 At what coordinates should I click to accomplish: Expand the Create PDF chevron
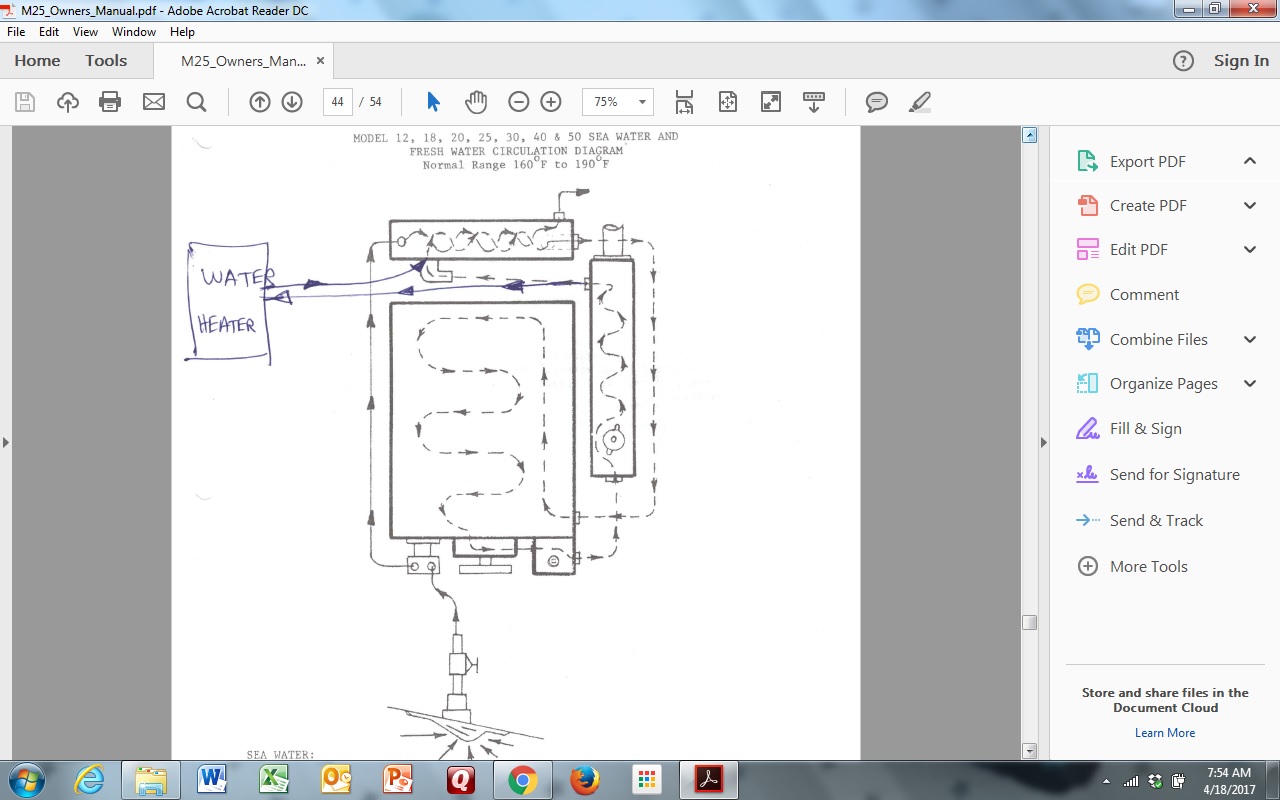tap(1250, 205)
